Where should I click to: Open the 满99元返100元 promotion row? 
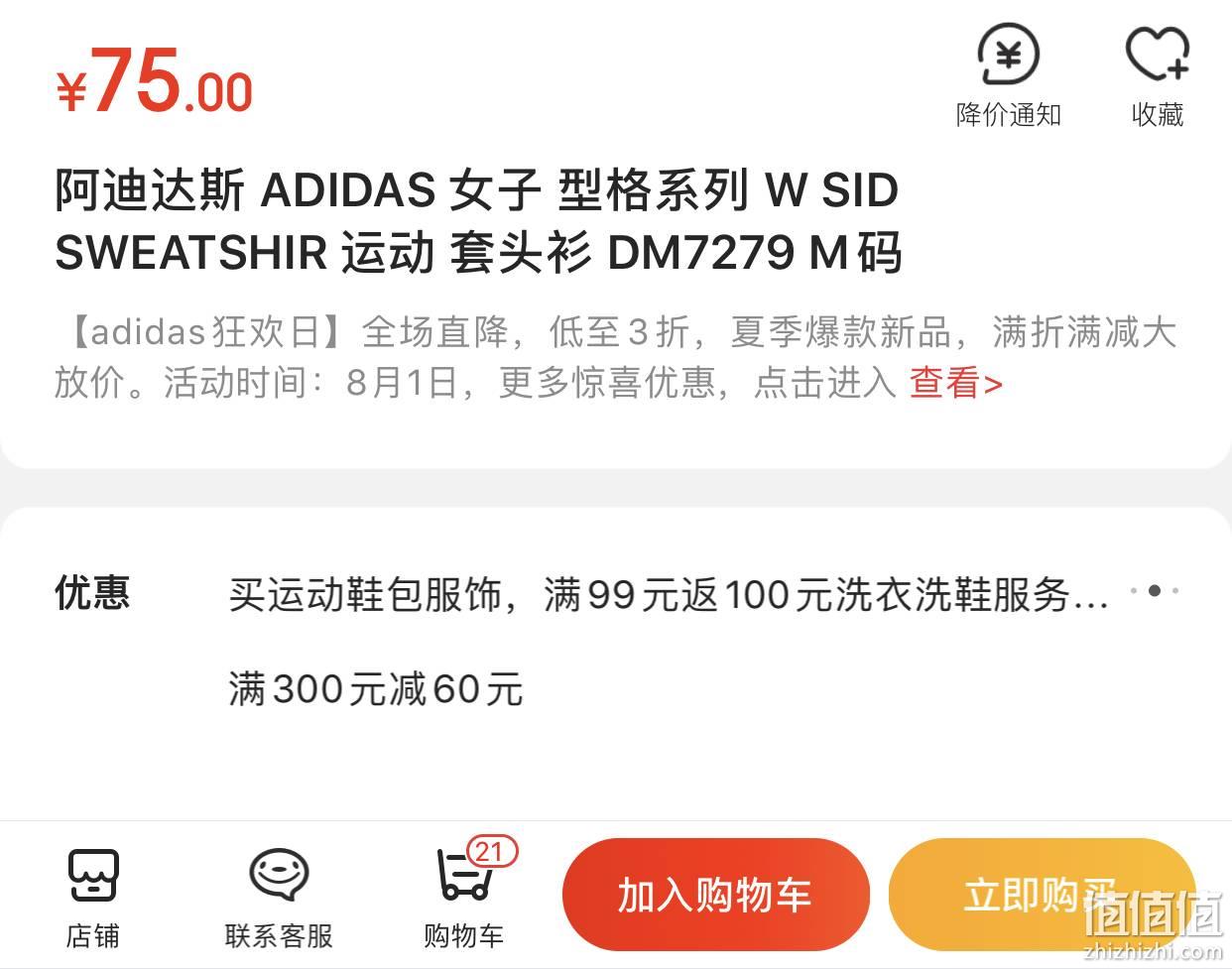669,595
